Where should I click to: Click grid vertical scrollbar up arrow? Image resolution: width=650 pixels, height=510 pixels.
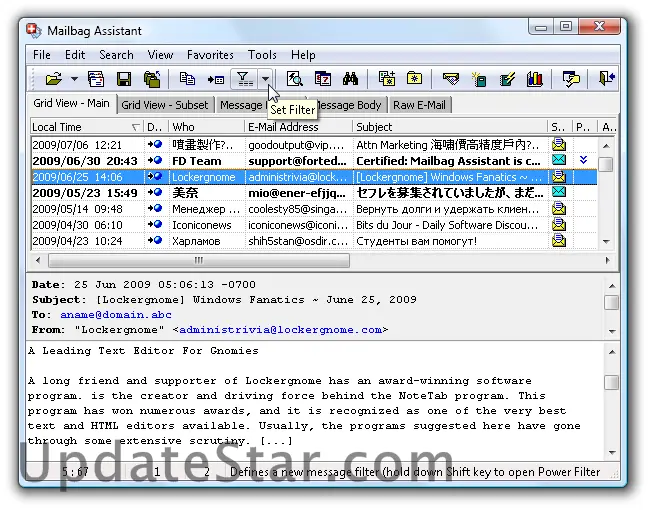coord(606,146)
